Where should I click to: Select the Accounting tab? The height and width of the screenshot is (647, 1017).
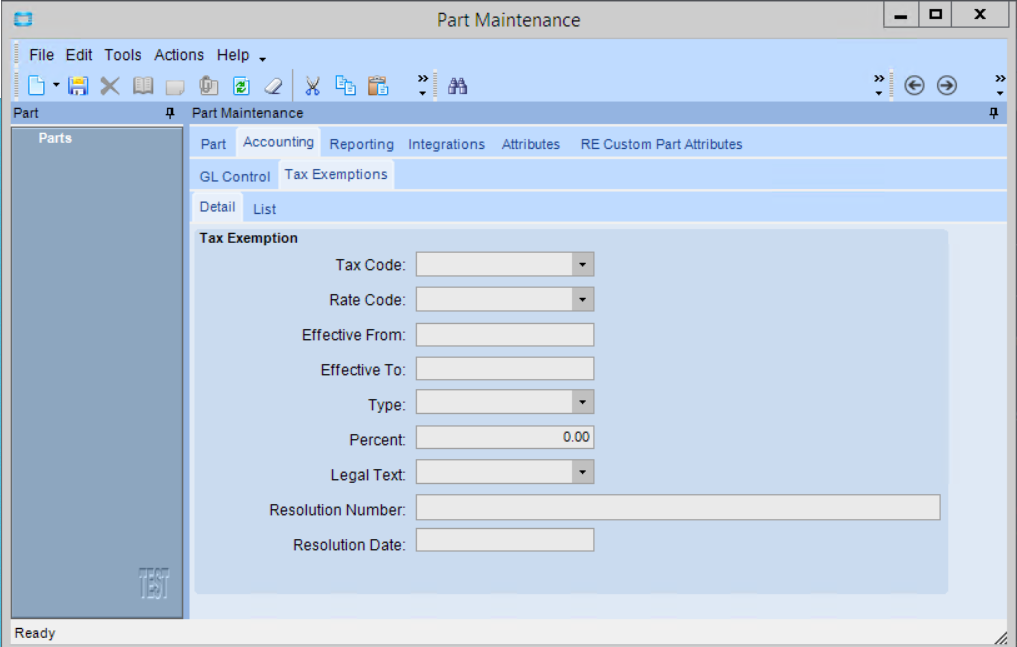click(x=278, y=142)
